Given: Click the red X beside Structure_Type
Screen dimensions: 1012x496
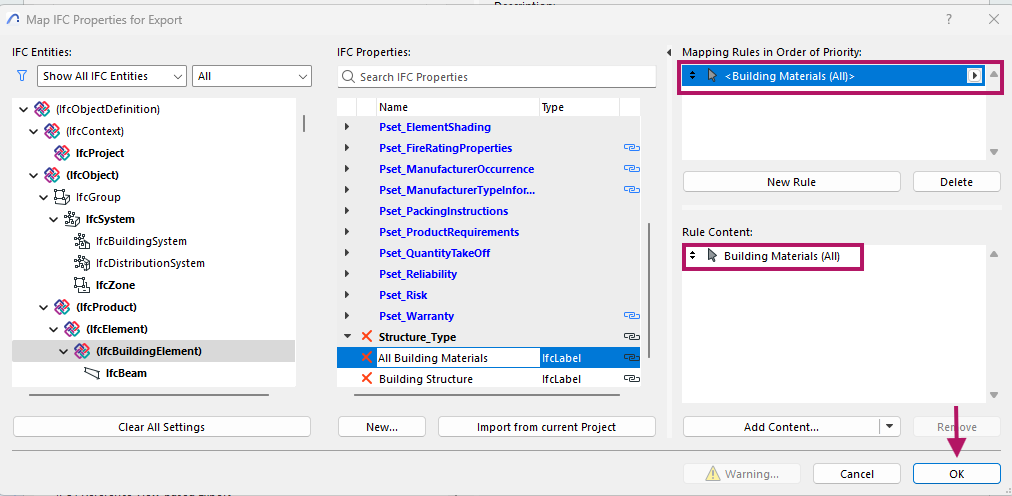Looking at the screenshot, I should [x=366, y=337].
